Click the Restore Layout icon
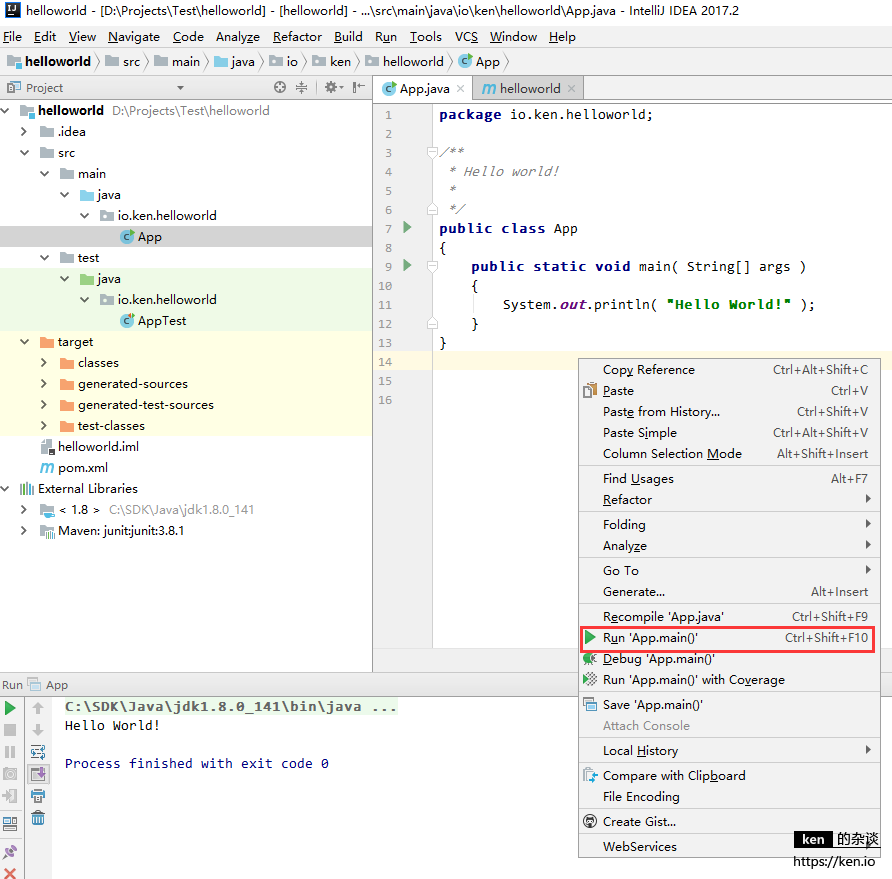This screenshot has height=879, width=892. tap(10, 823)
